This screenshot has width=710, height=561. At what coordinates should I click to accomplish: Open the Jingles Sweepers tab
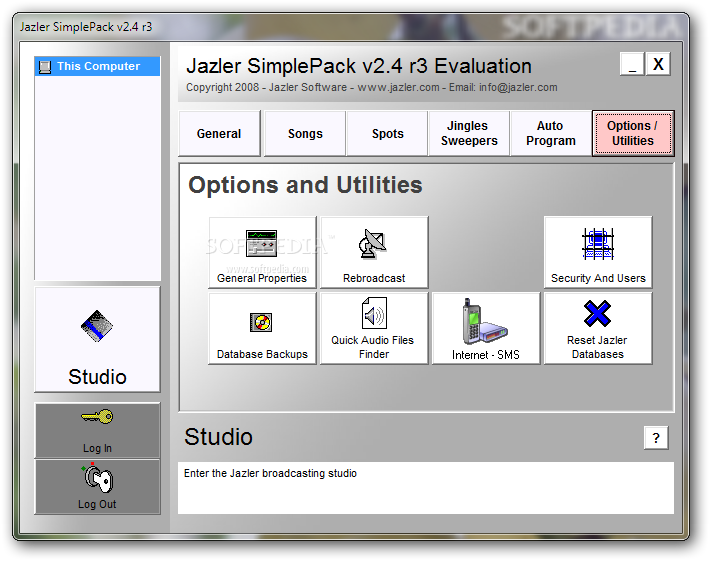[470, 134]
